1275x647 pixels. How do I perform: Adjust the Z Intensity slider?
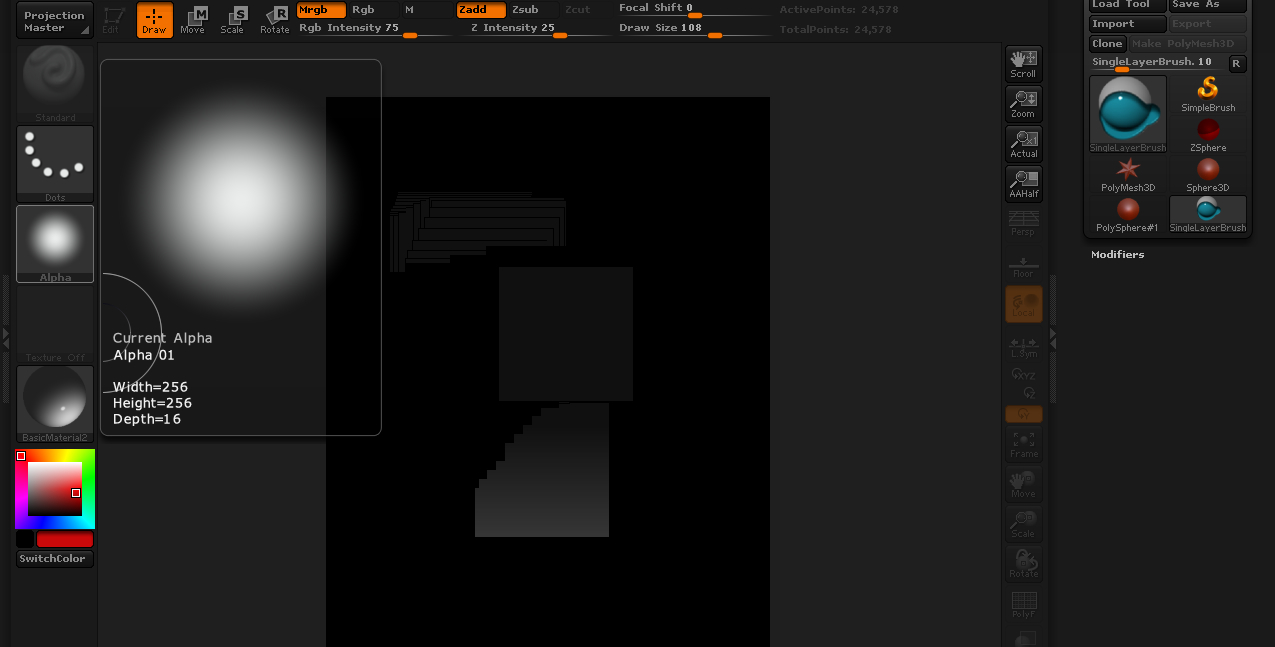point(533,29)
